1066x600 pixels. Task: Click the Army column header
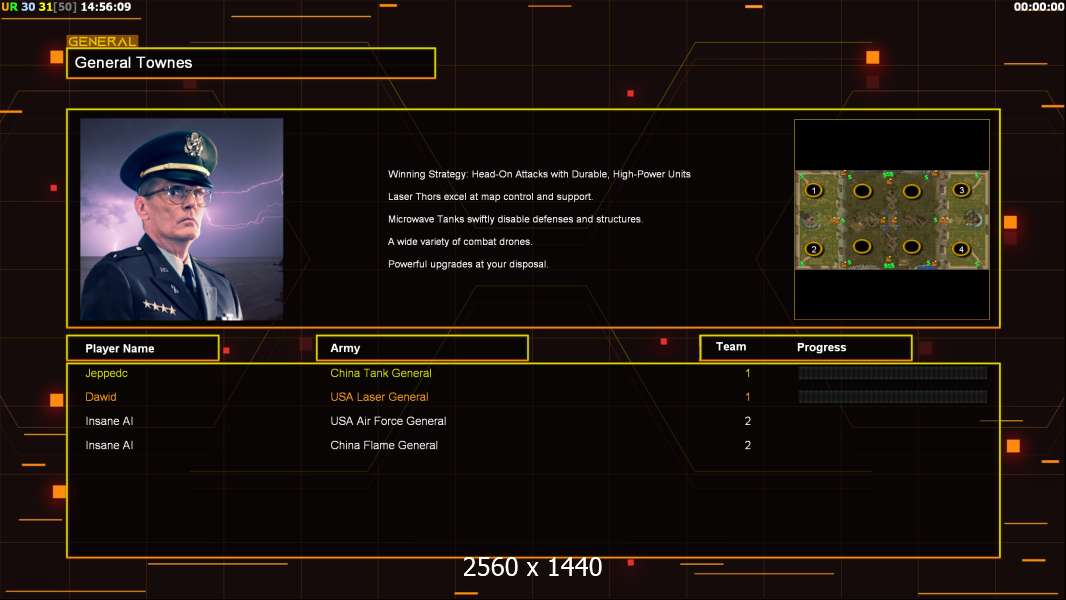click(422, 348)
